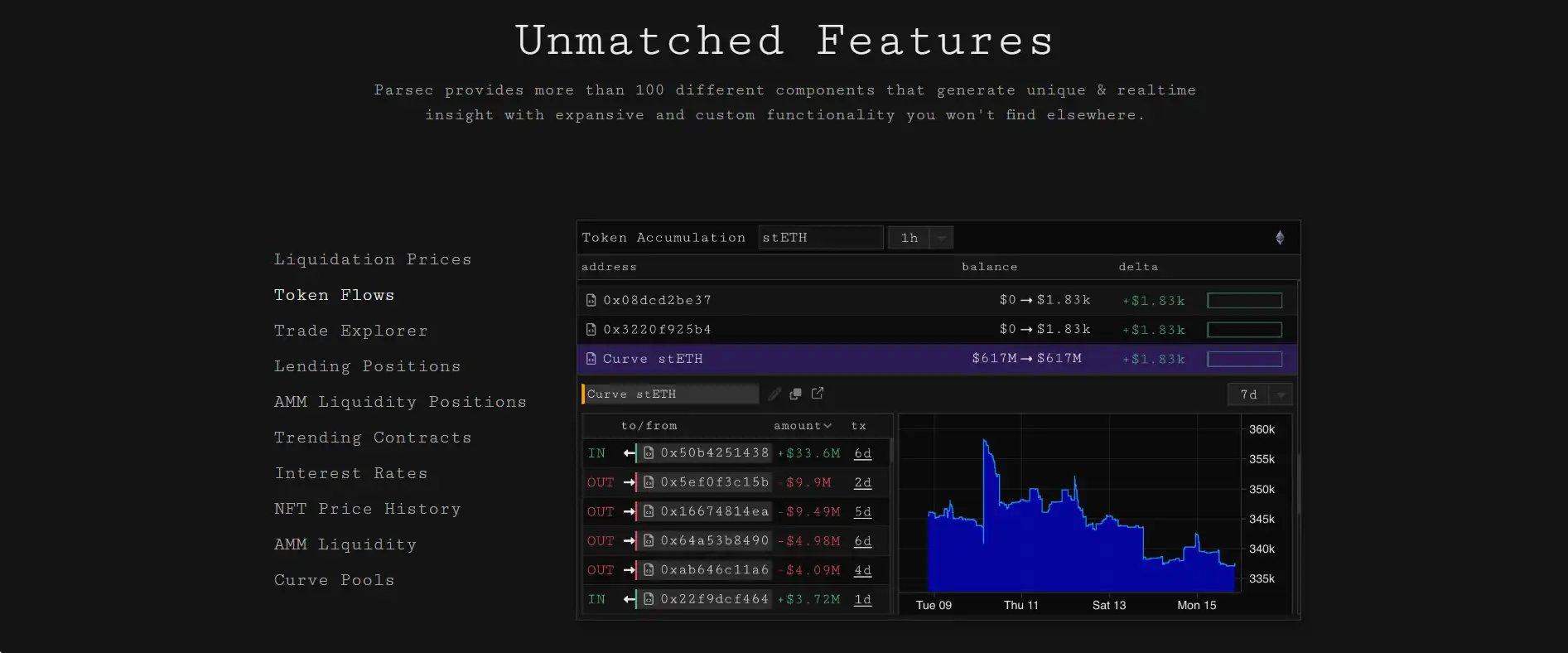Viewport: 1568px width, 653px height.
Task: Sort by the amount column header
Action: (x=802, y=426)
